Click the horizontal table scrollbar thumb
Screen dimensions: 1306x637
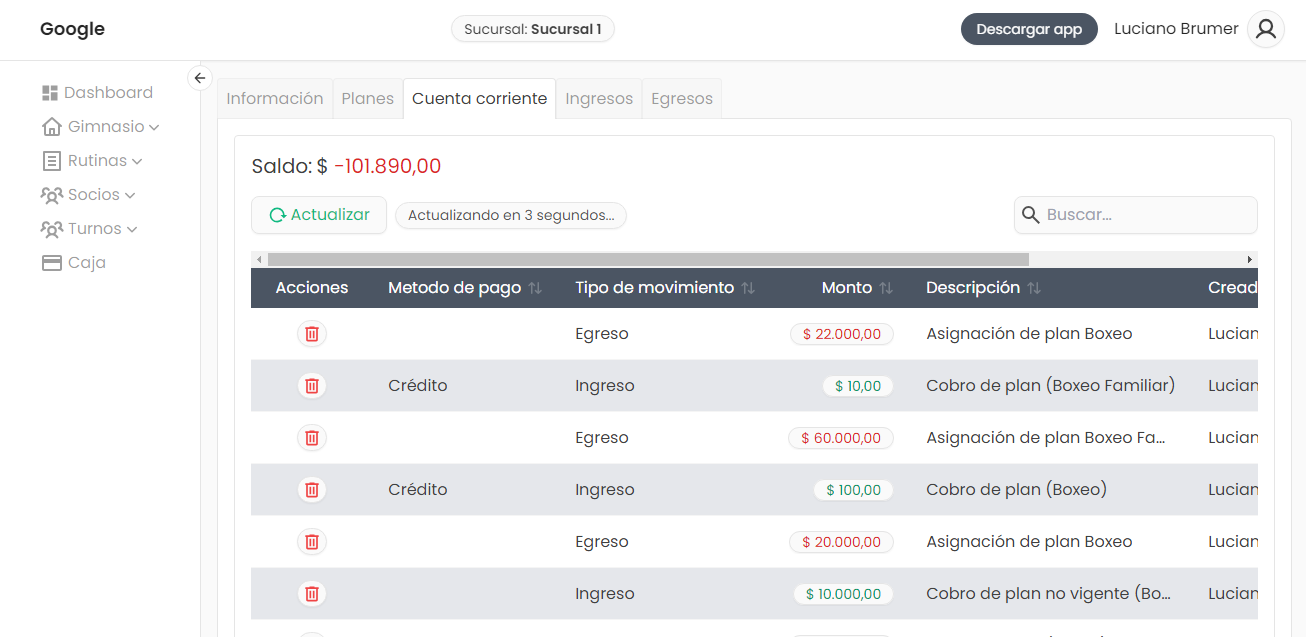click(x=648, y=259)
